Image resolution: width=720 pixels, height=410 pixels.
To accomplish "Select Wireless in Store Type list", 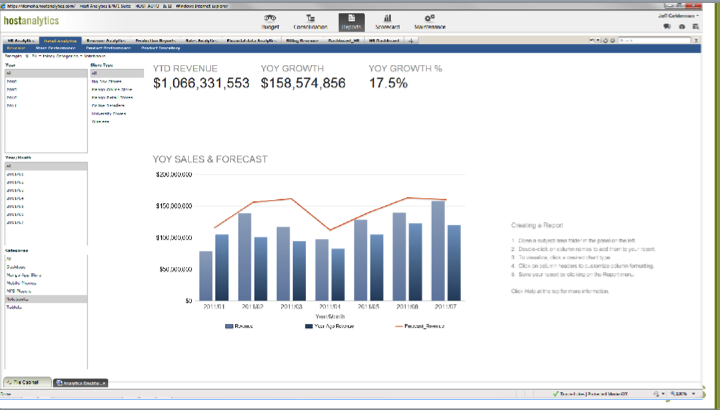I will pyautogui.click(x=100, y=122).
